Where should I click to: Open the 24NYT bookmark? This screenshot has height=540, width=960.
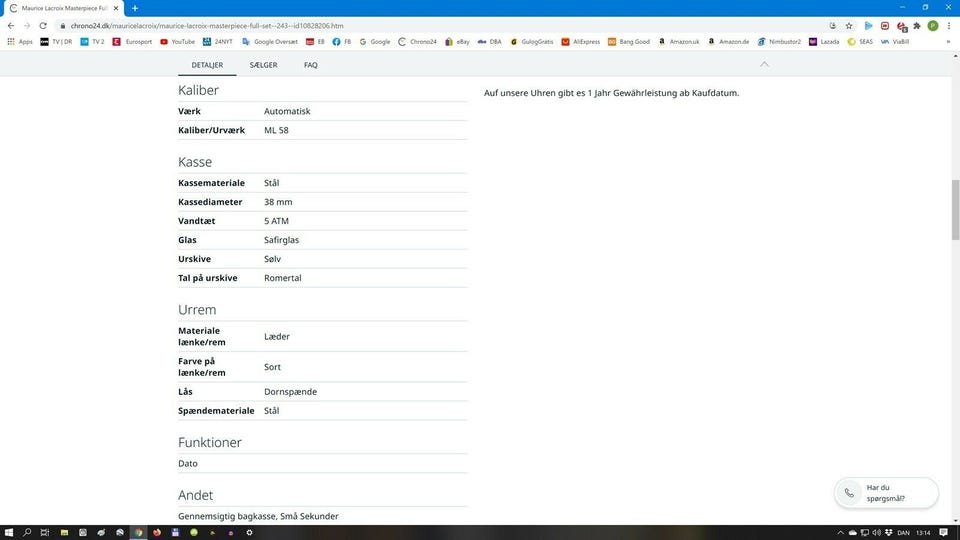tap(218, 42)
